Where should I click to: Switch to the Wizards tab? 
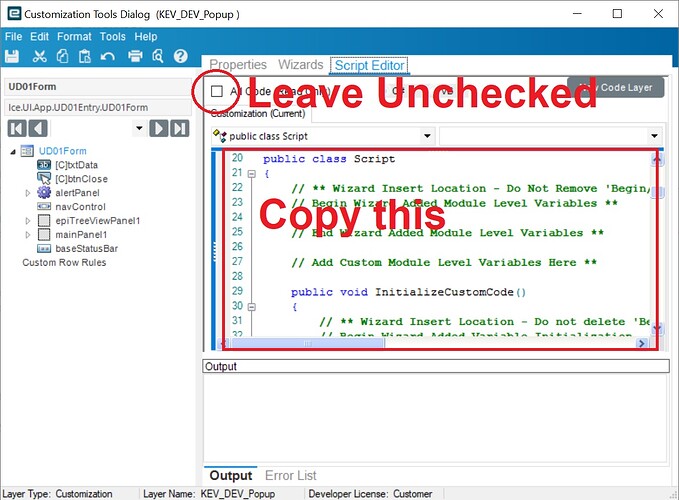click(301, 65)
